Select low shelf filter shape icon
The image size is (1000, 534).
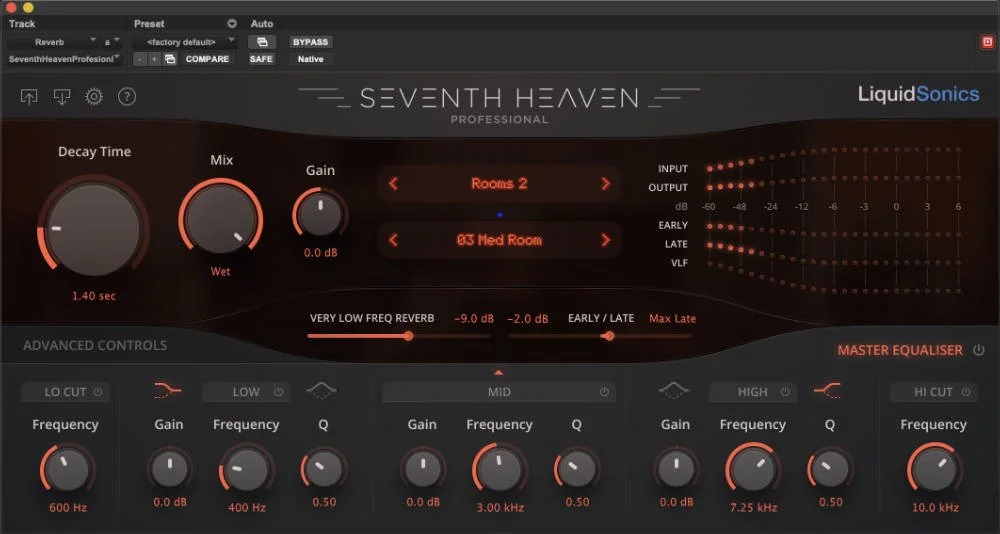168,389
